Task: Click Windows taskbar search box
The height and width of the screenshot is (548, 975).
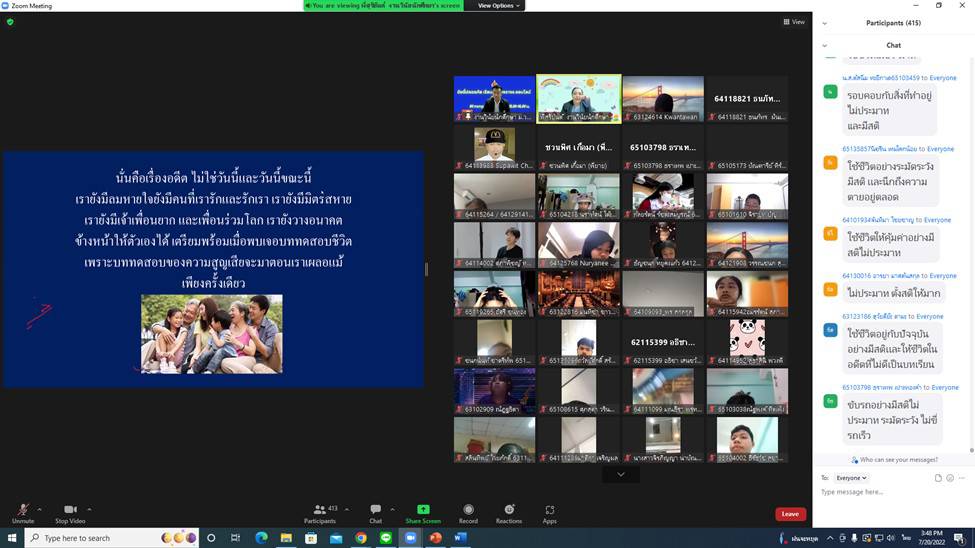Action: point(112,538)
